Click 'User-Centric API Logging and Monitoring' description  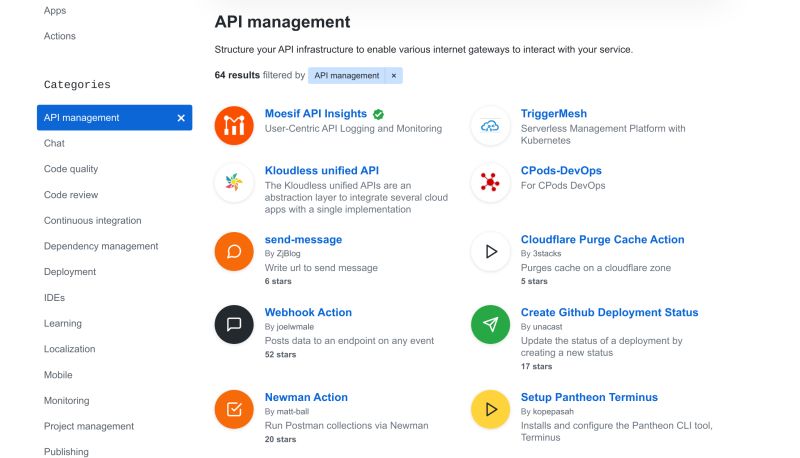click(353, 129)
